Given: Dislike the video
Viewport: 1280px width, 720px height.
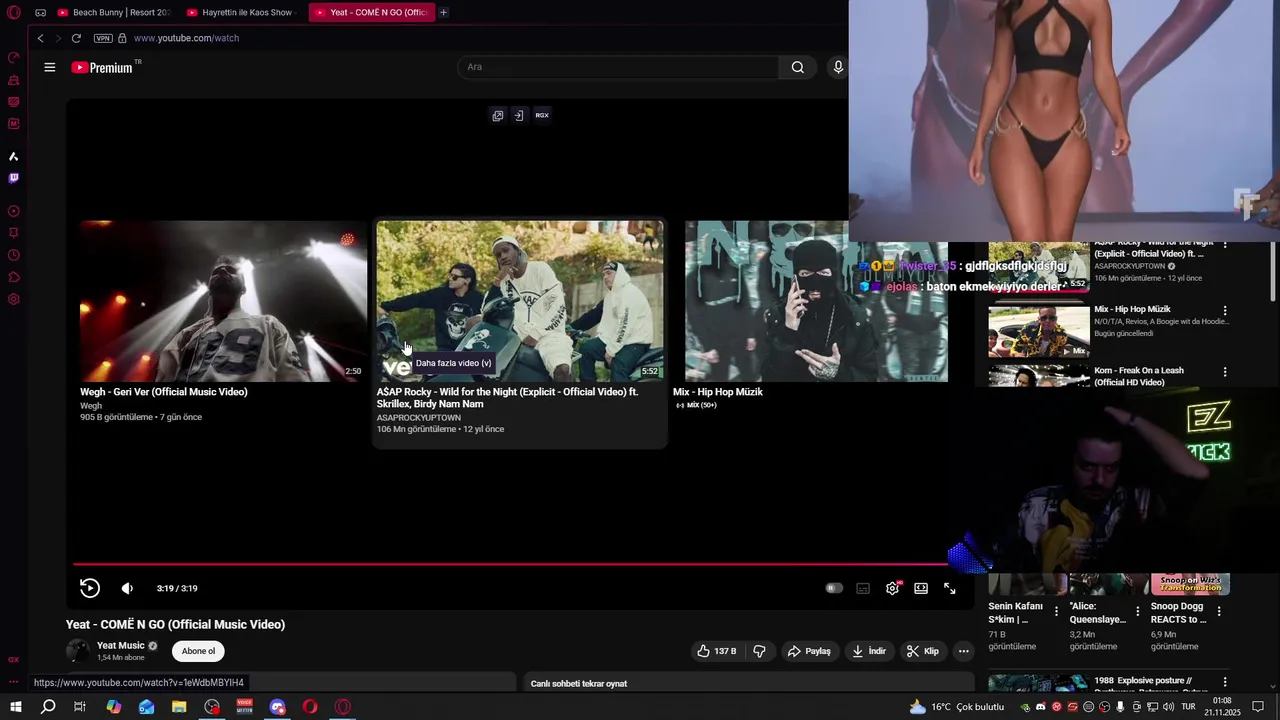Looking at the screenshot, I should point(759,651).
